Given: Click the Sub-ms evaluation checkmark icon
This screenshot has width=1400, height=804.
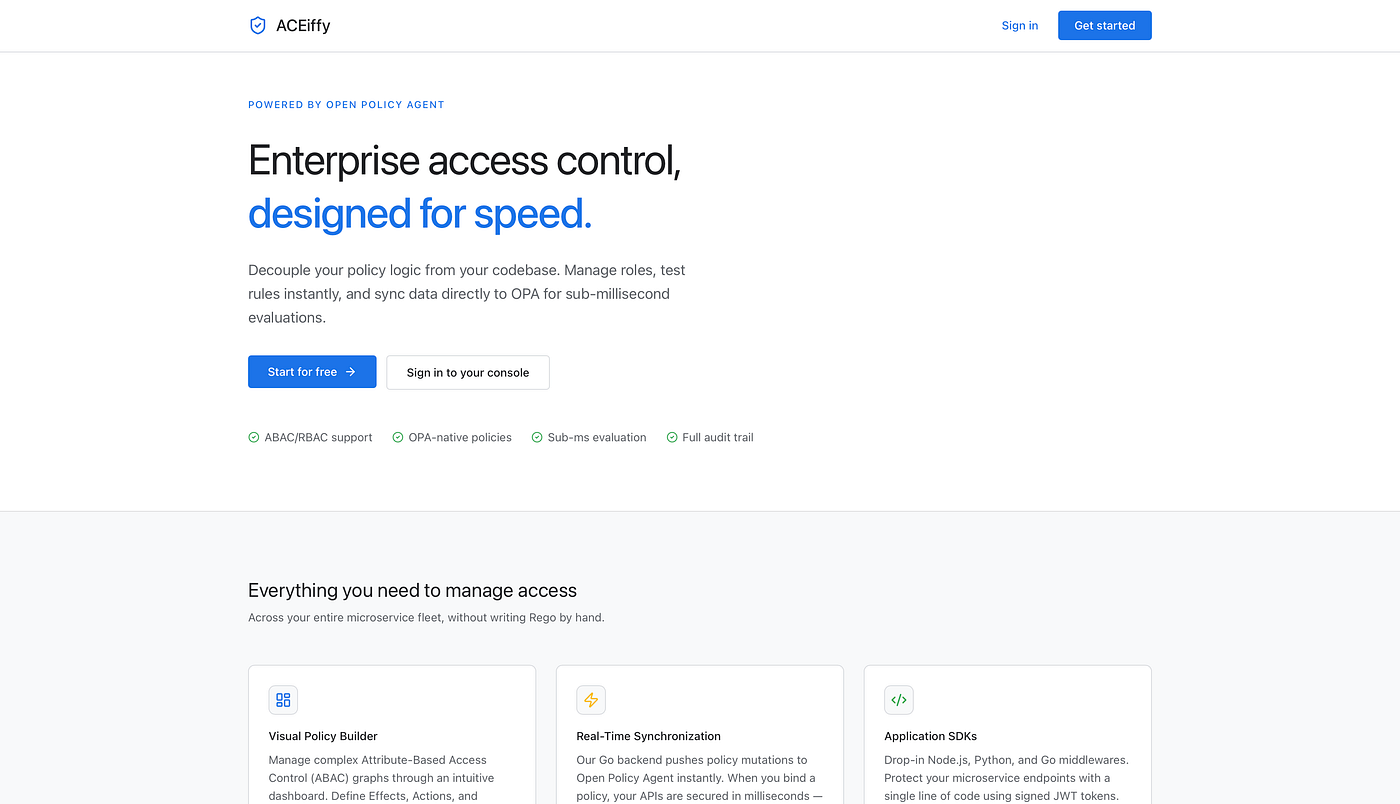Looking at the screenshot, I should (537, 437).
